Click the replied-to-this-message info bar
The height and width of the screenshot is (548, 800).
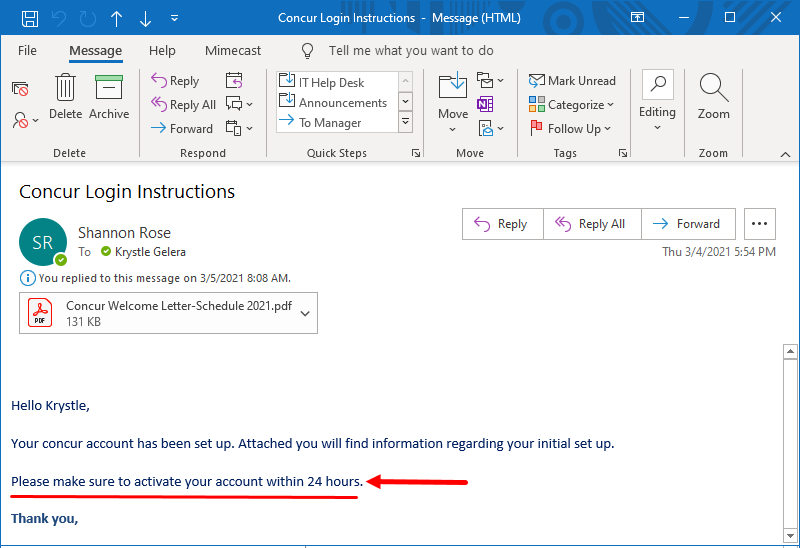click(x=155, y=278)
